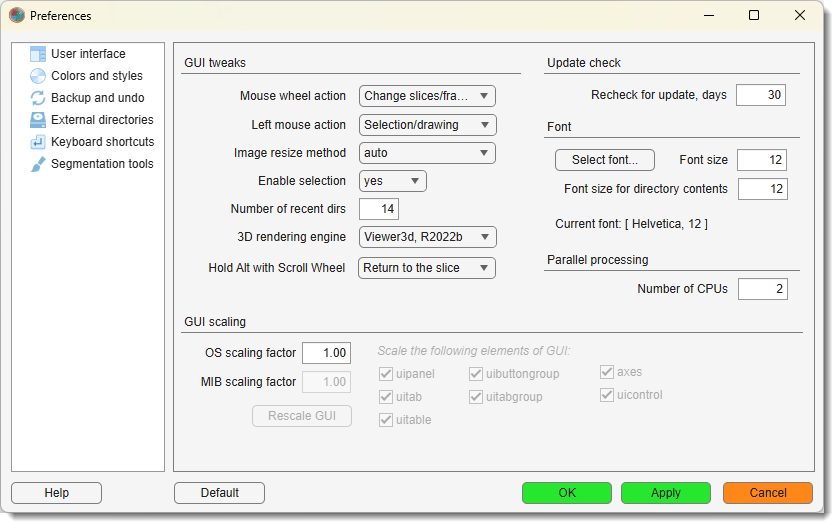Toggle the uipanel checkbox

(x=386, y=374)
